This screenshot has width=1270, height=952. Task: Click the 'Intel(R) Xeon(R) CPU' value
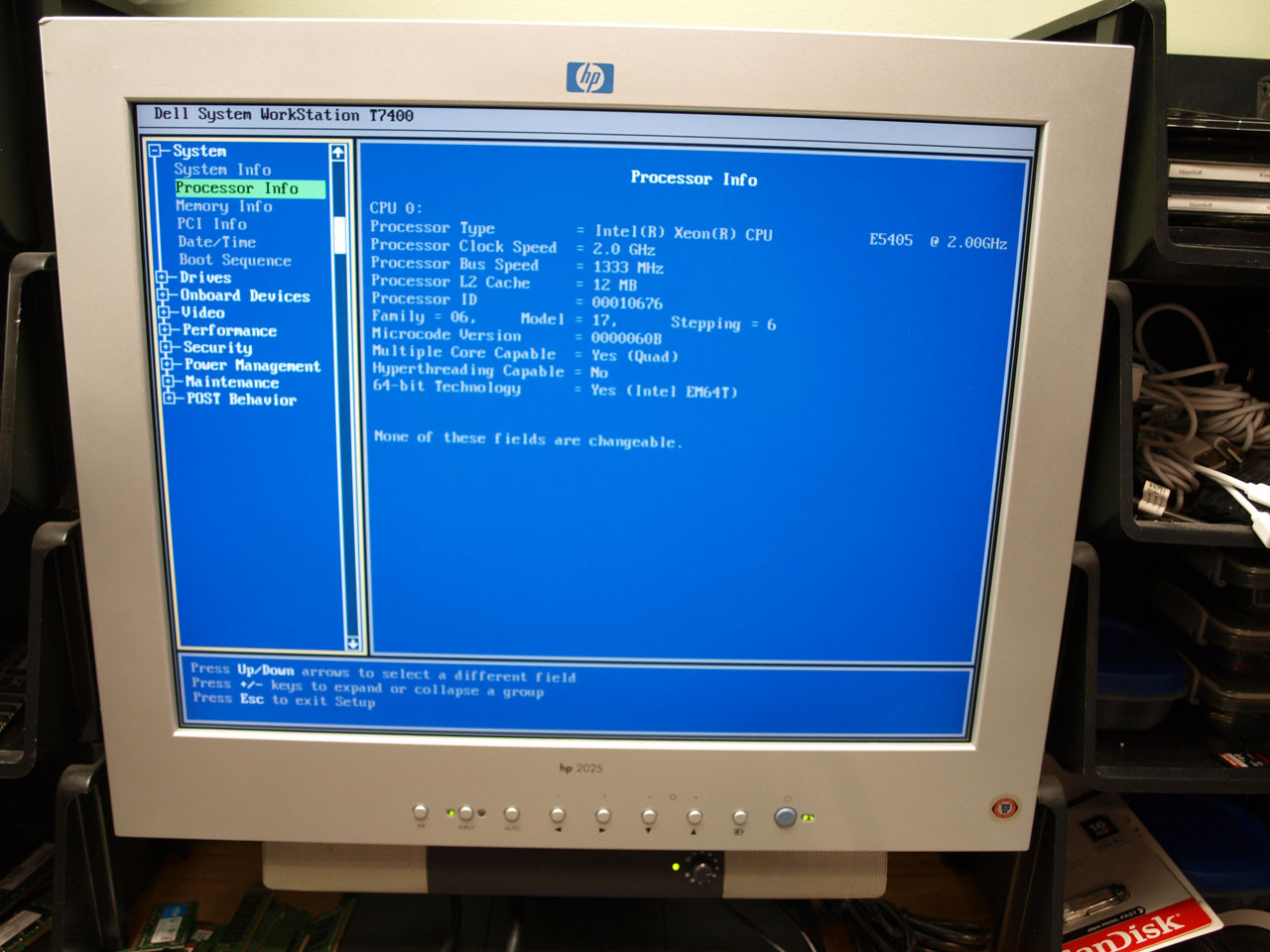pyautogui.click(x=684, y=233)
